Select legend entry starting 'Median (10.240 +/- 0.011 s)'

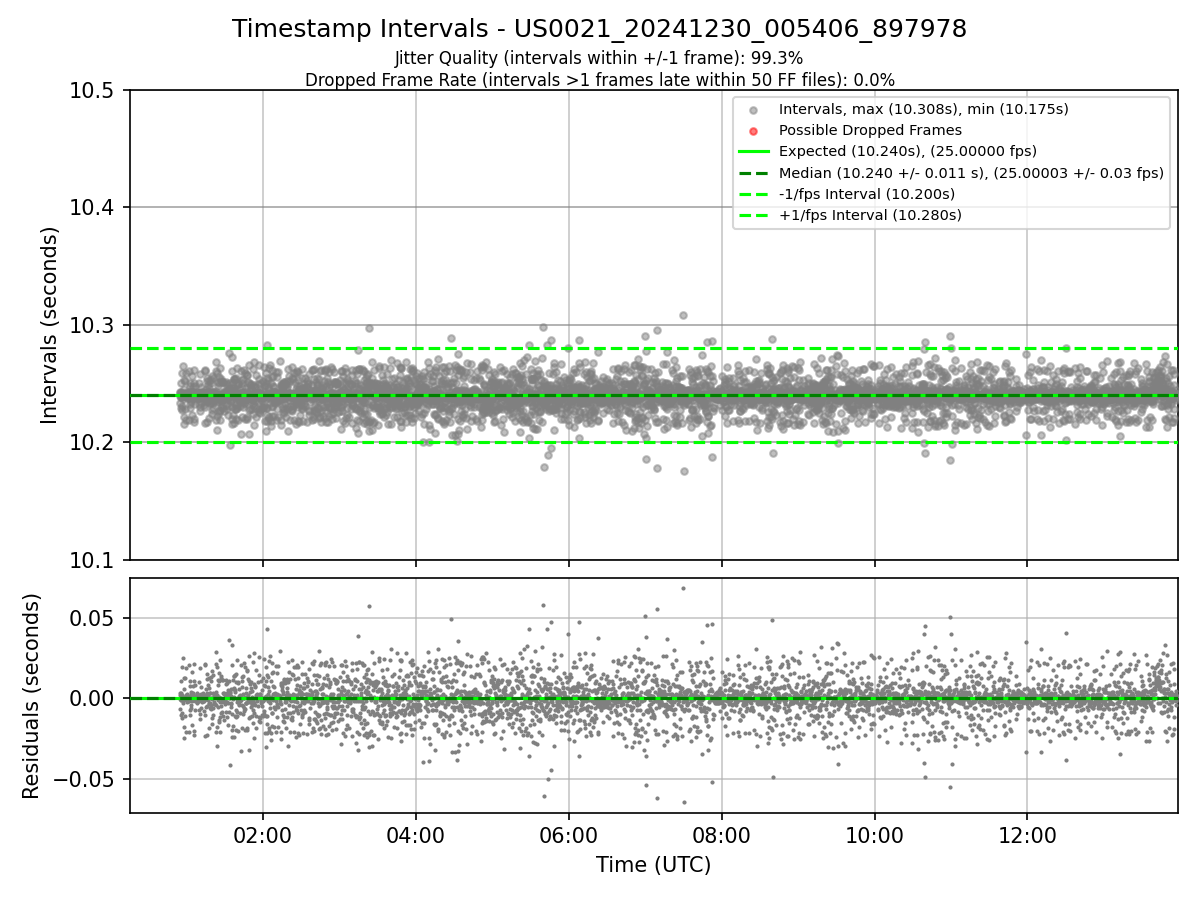[971, 172]
